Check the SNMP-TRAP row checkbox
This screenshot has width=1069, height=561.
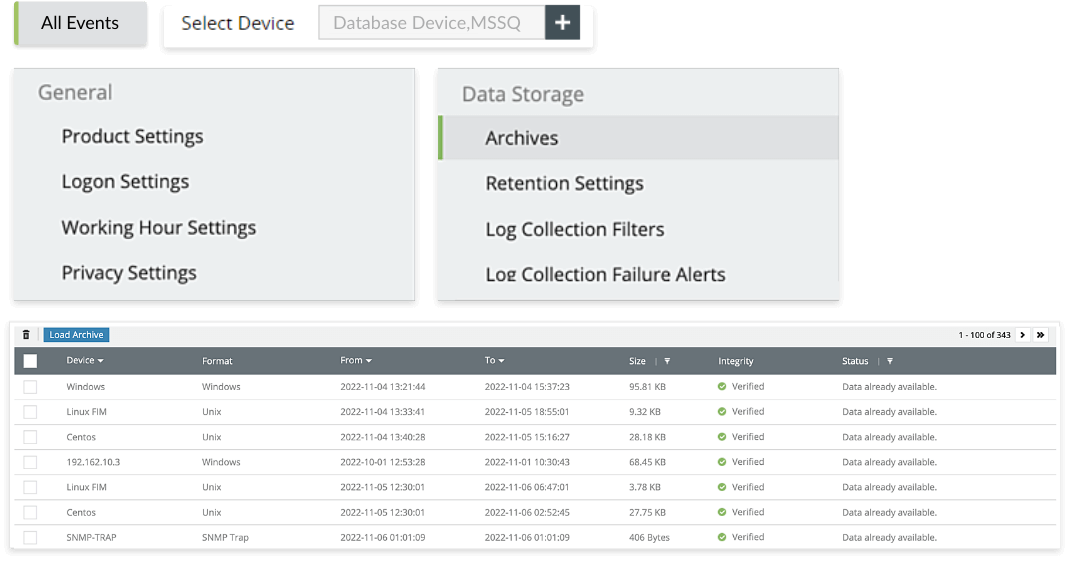point(30,538)
